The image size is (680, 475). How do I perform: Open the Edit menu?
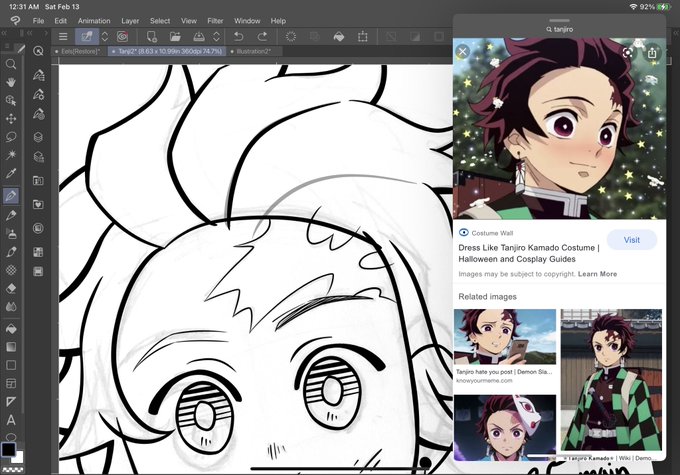(x=60, y=21)
